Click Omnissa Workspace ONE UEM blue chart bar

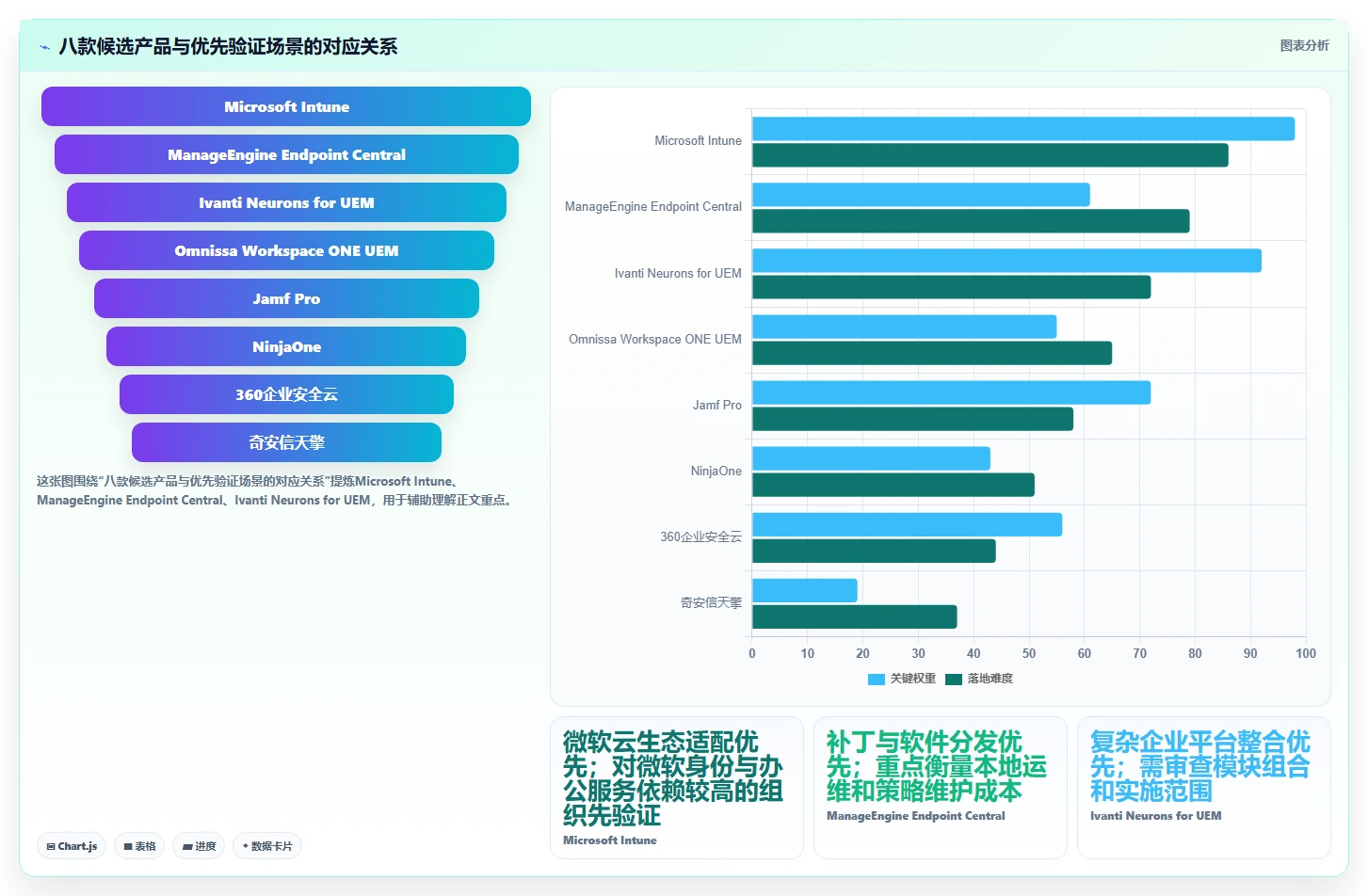click(905, 327)
